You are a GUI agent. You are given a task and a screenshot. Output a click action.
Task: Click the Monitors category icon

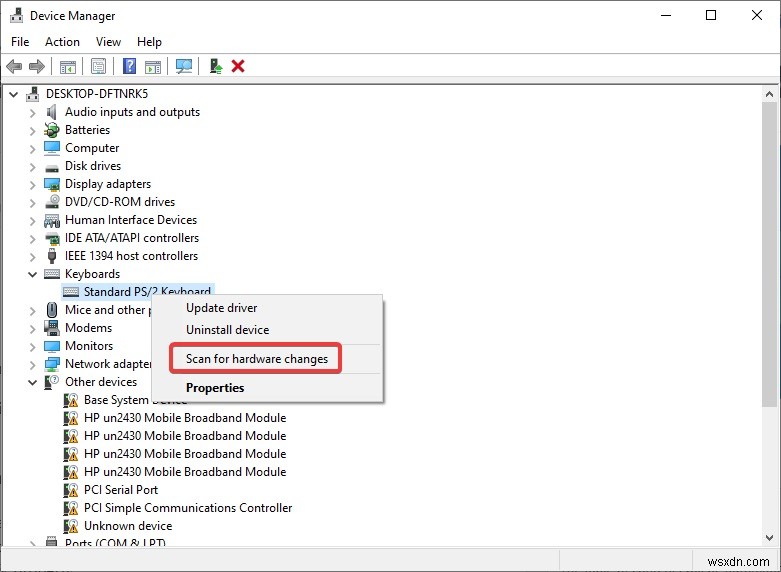coord(52,346)
